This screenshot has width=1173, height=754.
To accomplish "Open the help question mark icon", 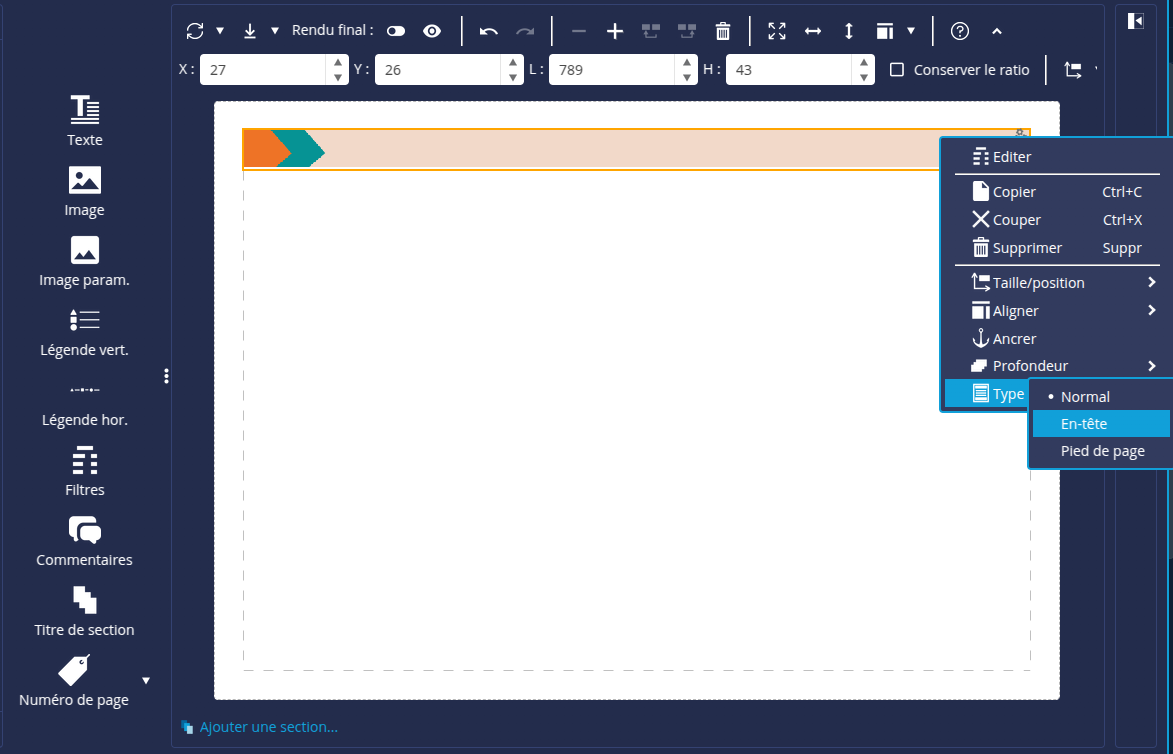I will pos(960,31).
